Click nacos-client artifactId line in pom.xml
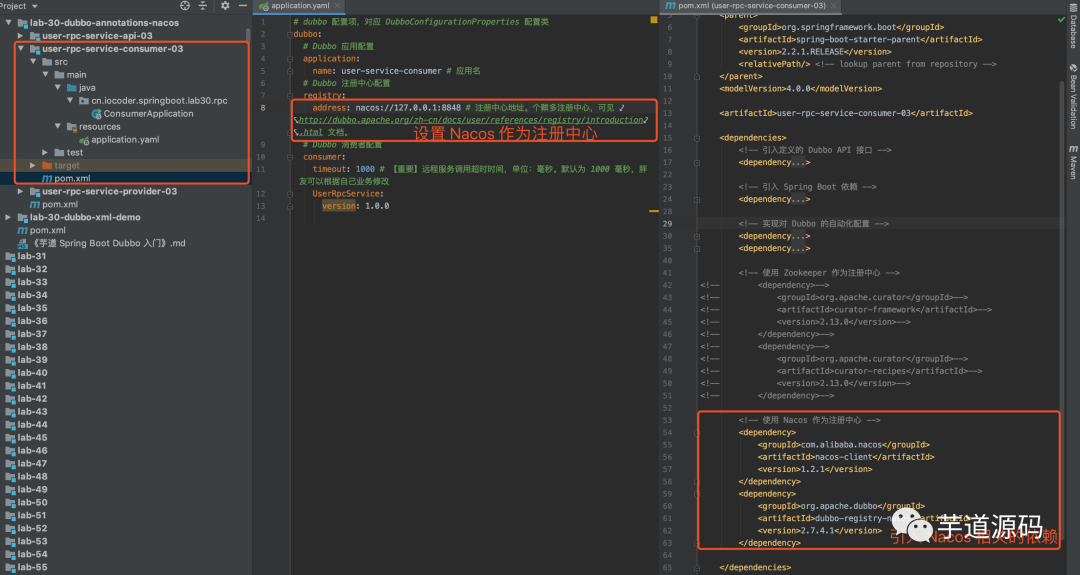This screenshot has width=1080, height=575. pyautogui.click(x=846, y=457)
